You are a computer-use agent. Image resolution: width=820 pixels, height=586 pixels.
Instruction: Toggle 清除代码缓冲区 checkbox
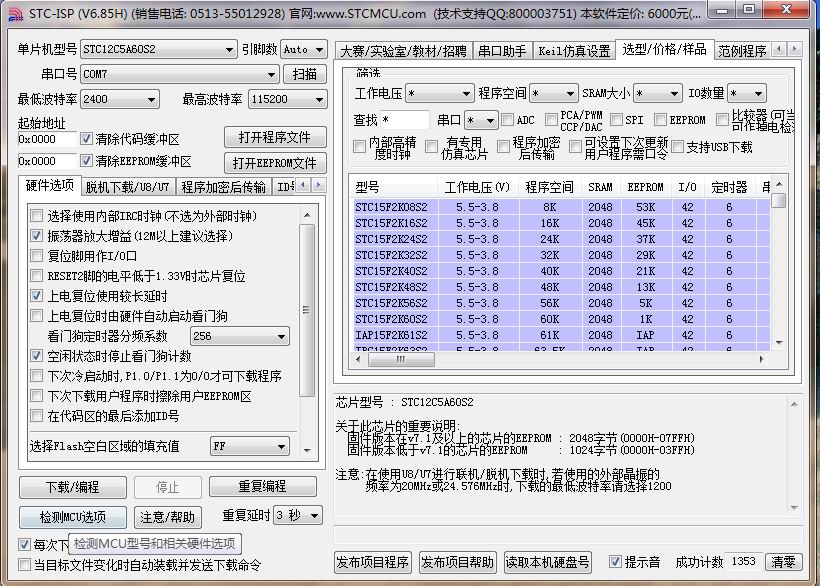(x=86, y=139)
